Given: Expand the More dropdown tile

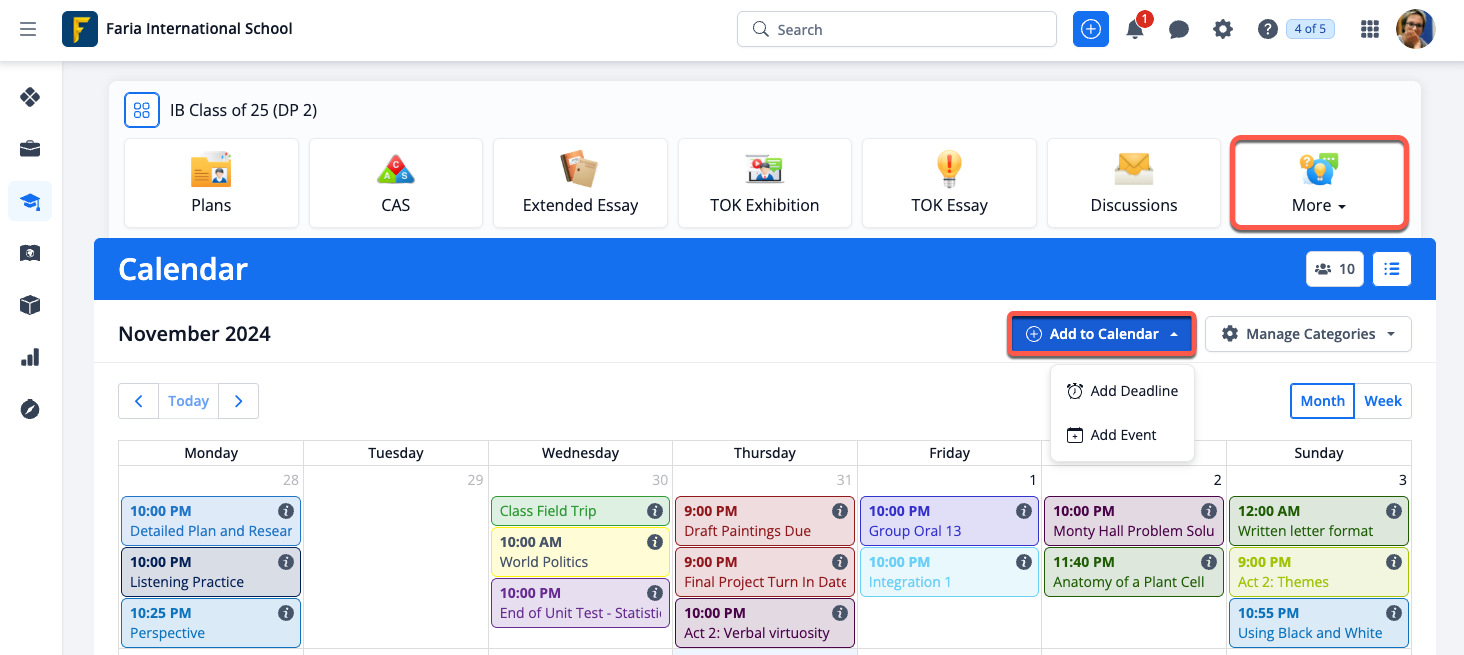Looking at the screenshot, I should coord(1319,184).
